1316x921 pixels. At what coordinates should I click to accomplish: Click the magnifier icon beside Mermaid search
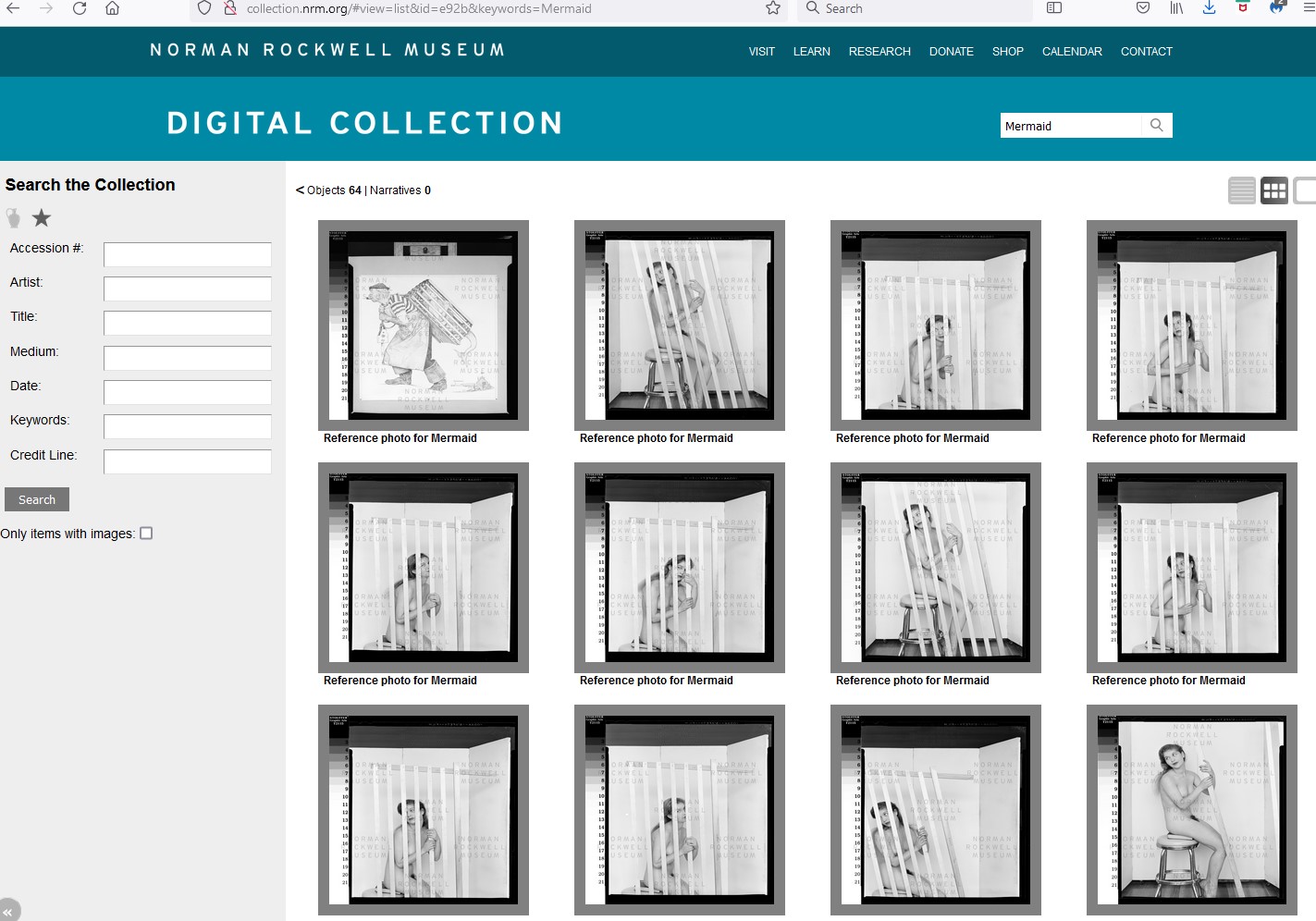click(x=1157, y=126)
